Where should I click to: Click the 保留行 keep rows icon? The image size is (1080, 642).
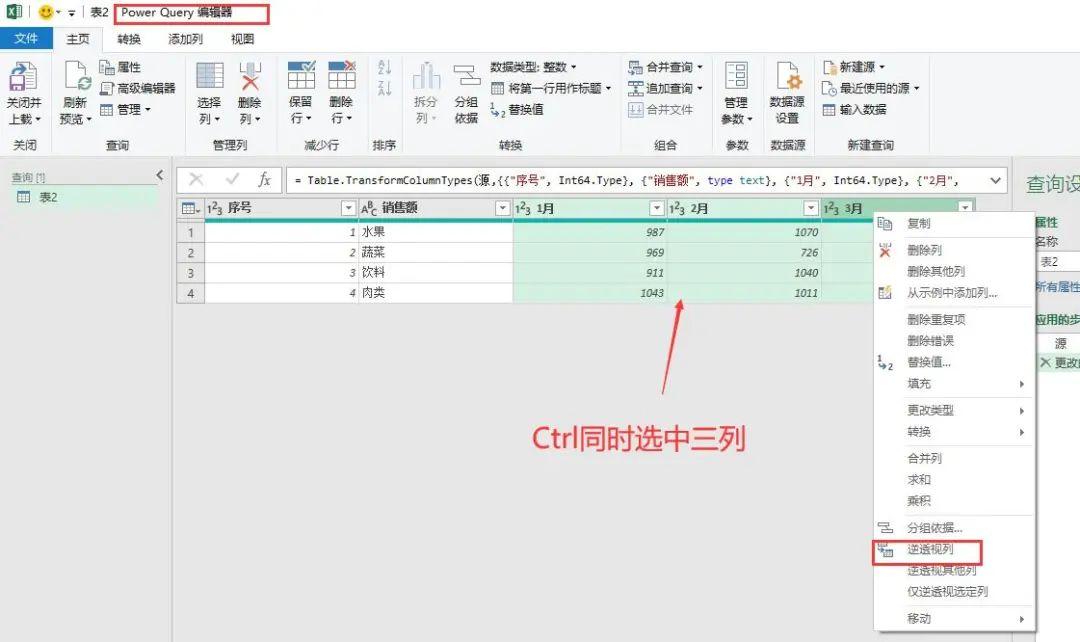(x=301, y=78)
